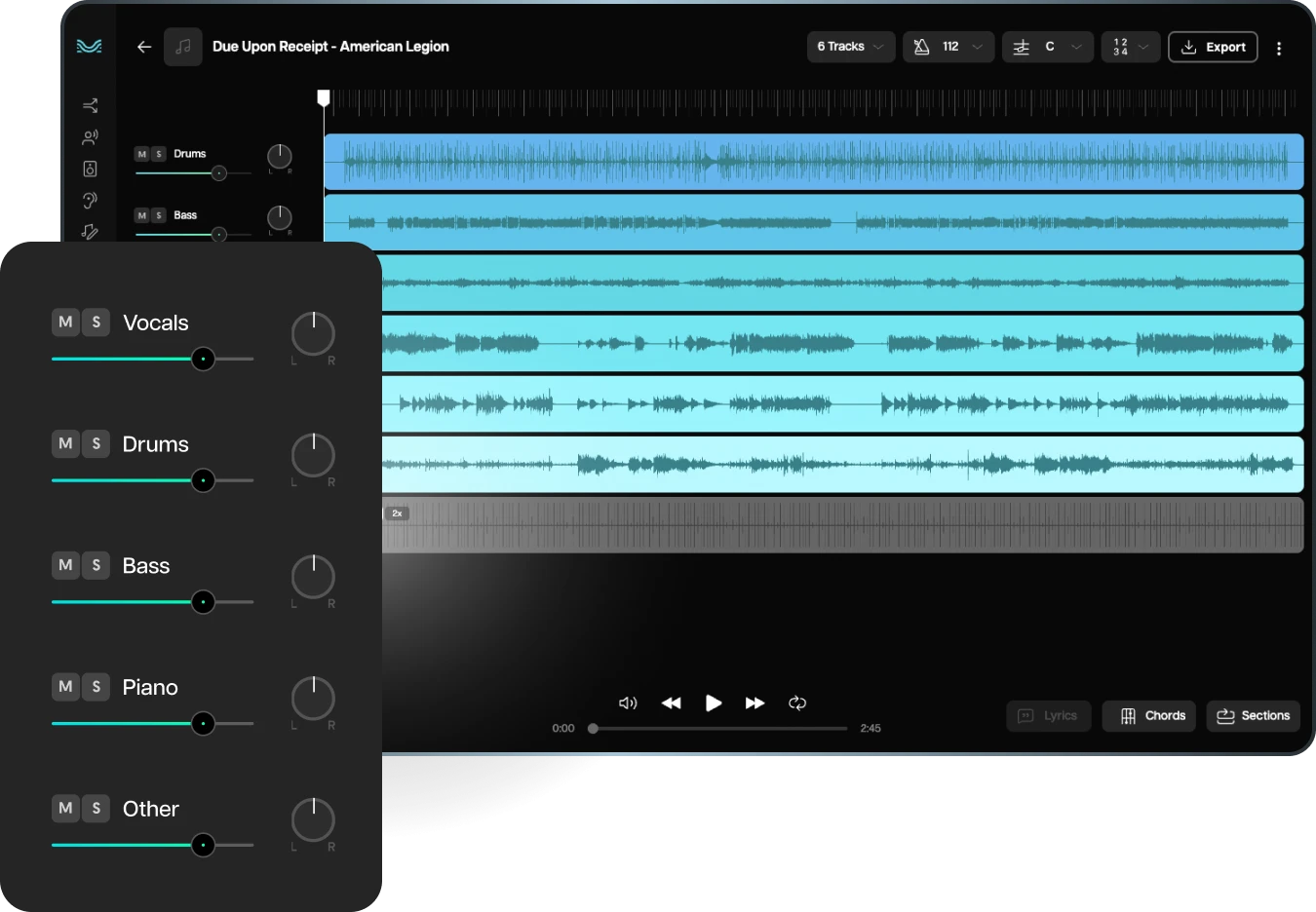
Task: Click the Bass volume slider handle
Action: click(x=203, y=602)
